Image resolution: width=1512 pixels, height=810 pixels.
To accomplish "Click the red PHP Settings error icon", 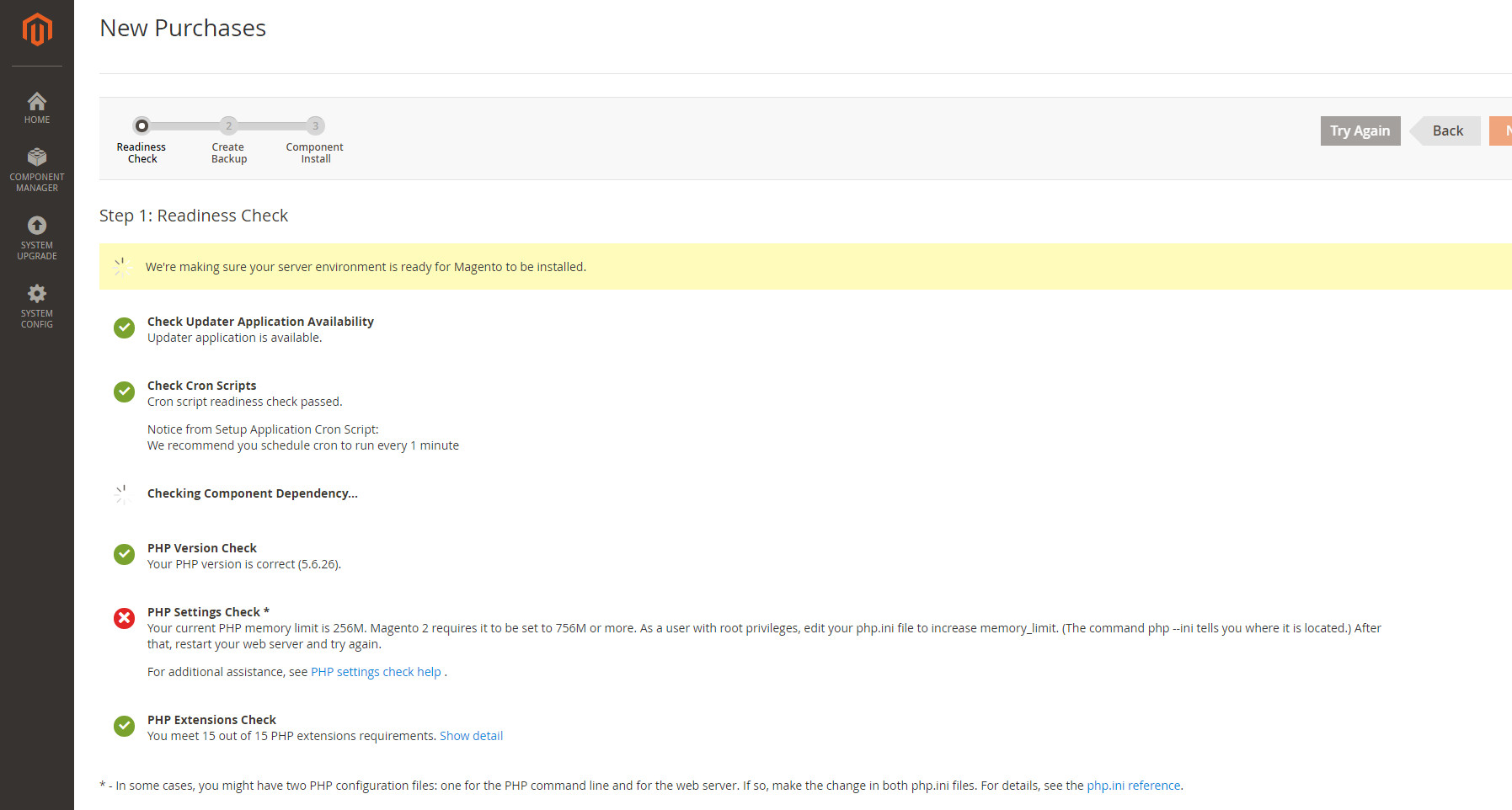I will tap(124, 619).
